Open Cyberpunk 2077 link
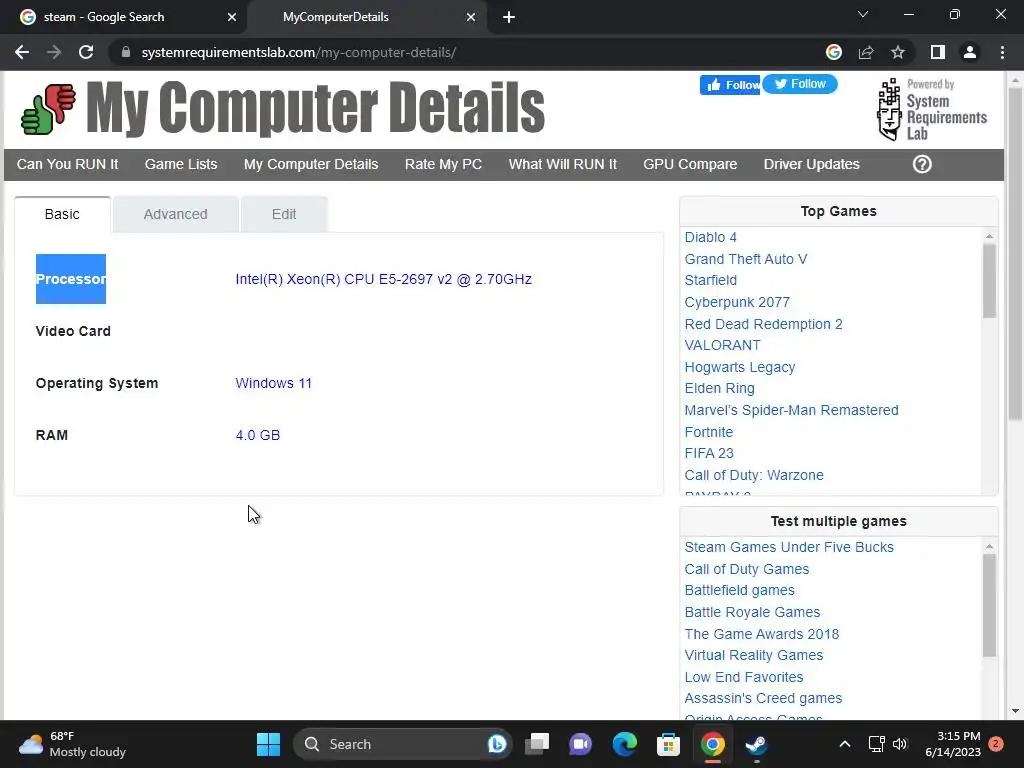Screen dimensions: 1024x768 (737, 302)
